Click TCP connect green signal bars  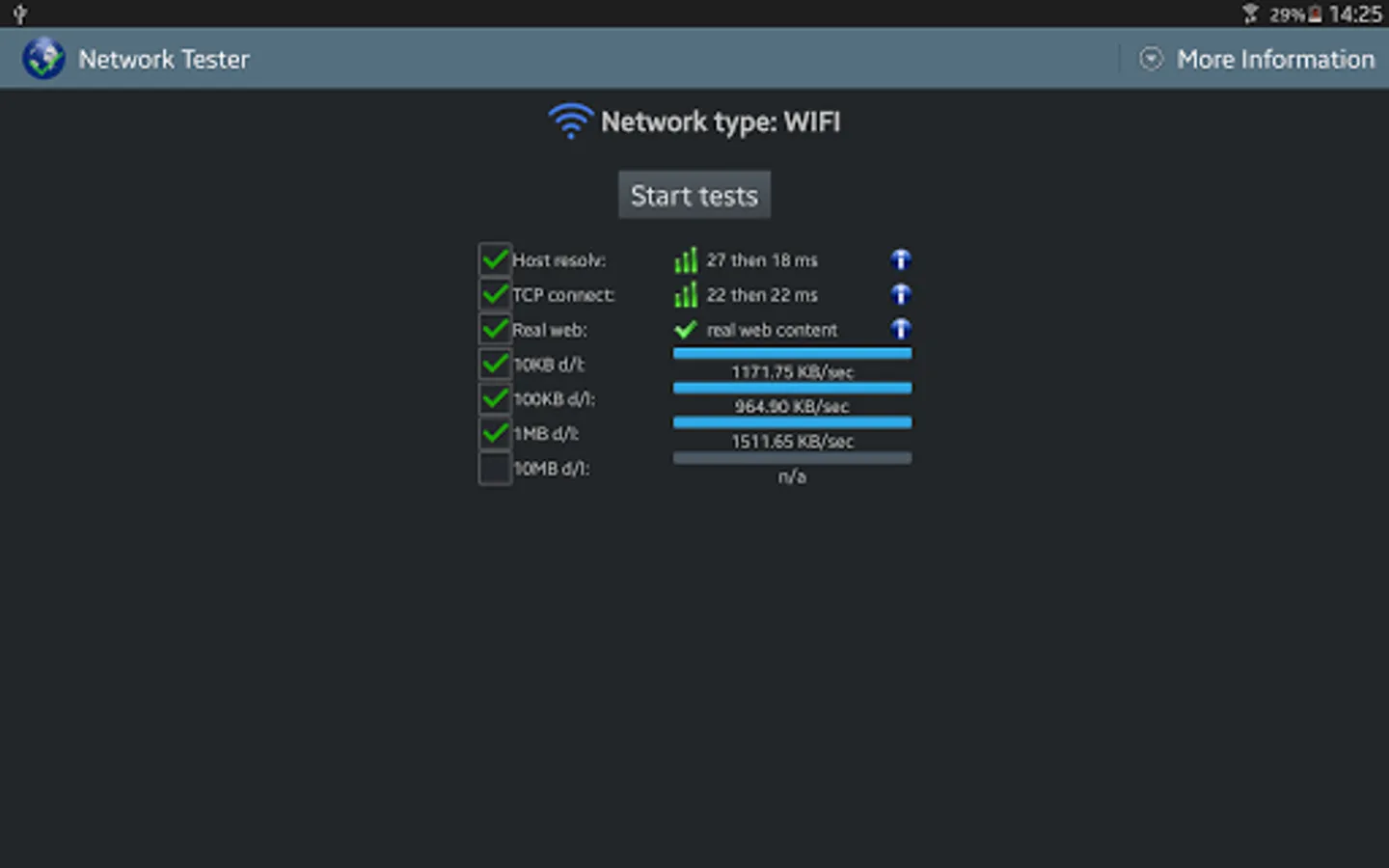pyautogui.click(x=686, y=294)
